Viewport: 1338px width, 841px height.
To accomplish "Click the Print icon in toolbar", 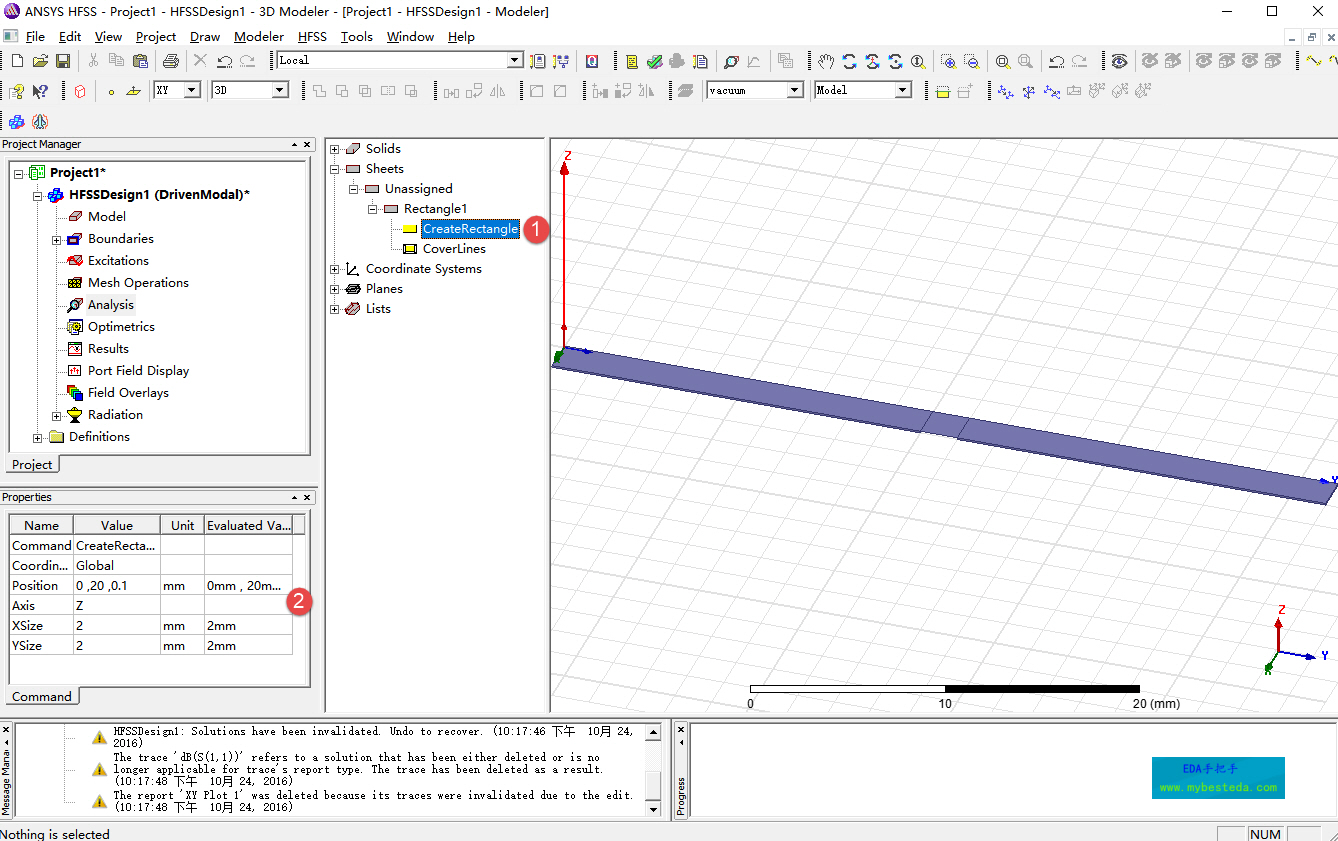I will click(170, 61).
